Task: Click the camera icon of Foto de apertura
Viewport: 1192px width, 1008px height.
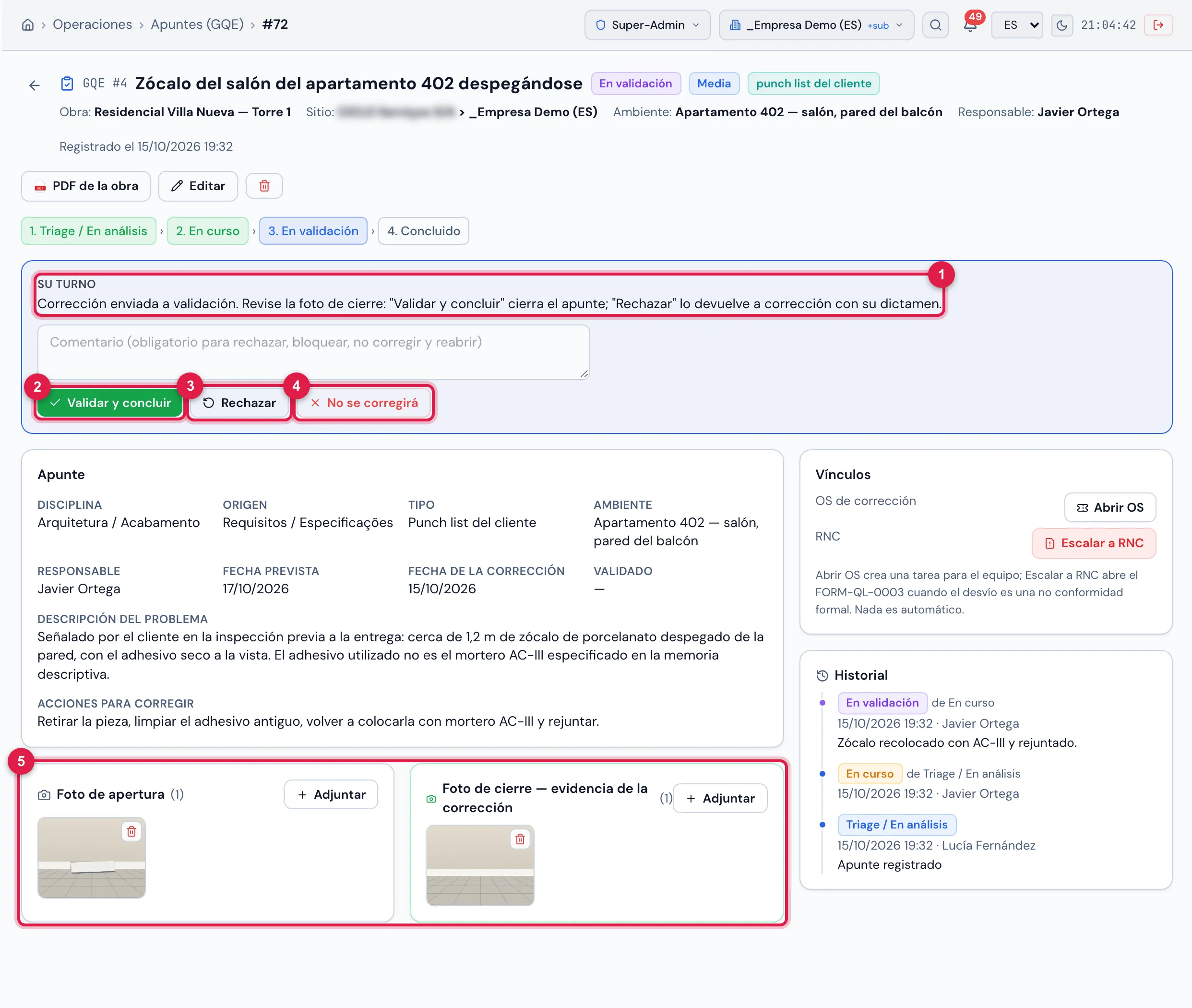Action: (44, 794)
